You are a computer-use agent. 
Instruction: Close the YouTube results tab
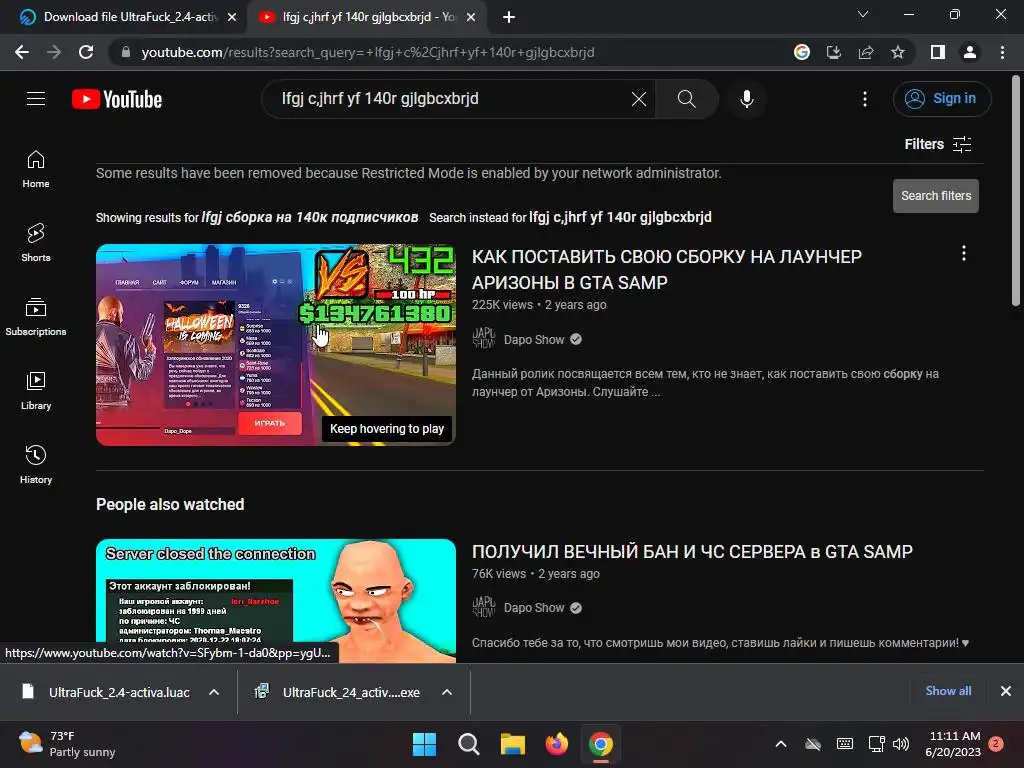coord(471,17)
